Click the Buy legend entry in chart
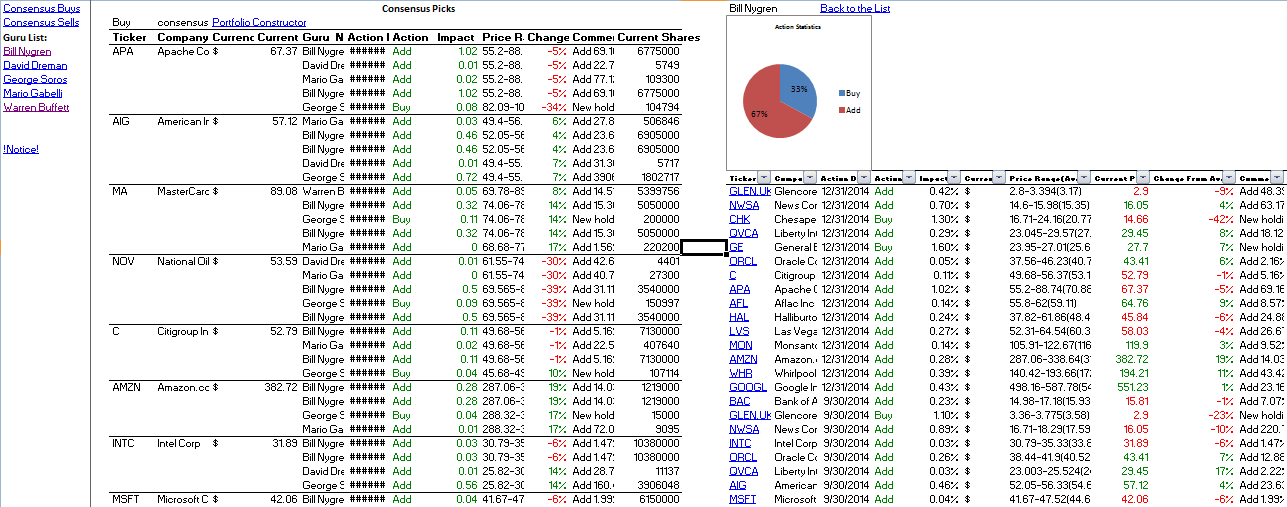 coord(849,92)
